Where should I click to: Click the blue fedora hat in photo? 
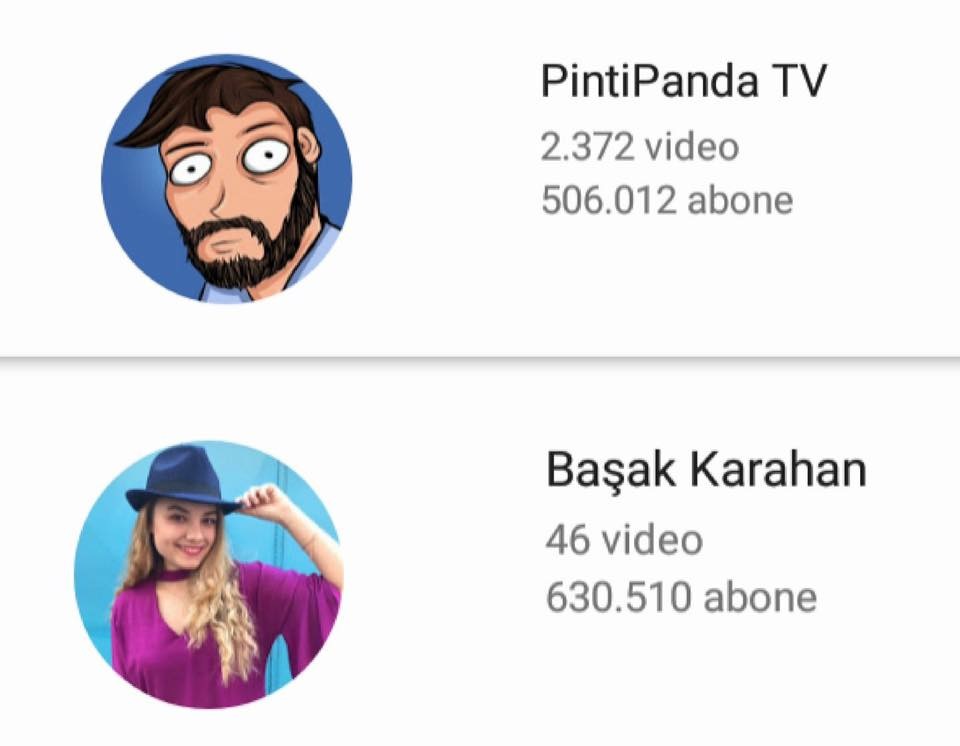click(182, 480)
